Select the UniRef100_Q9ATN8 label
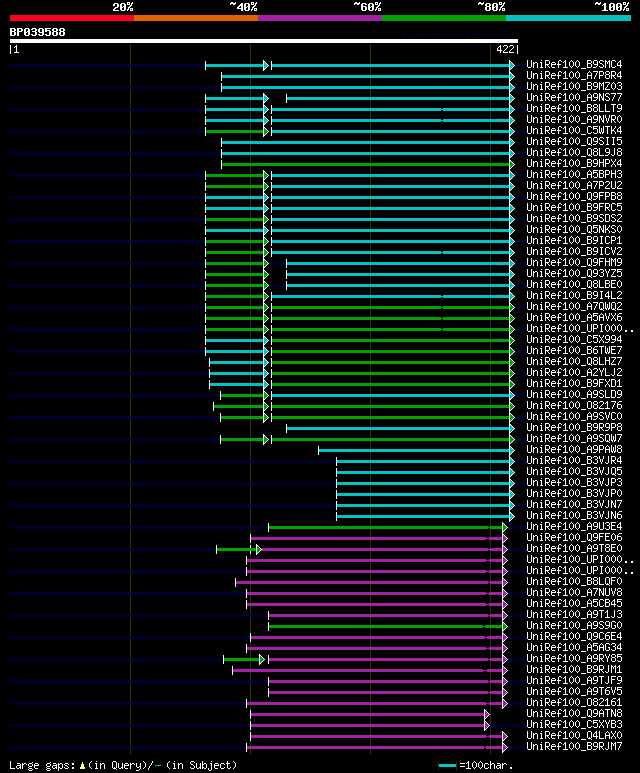 574,713
